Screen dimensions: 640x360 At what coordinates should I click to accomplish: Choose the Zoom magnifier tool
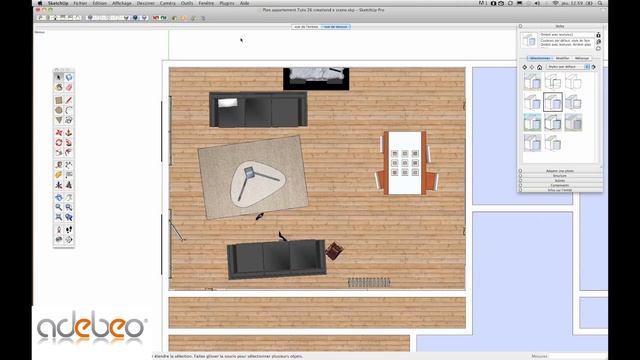tap(59, 207)
